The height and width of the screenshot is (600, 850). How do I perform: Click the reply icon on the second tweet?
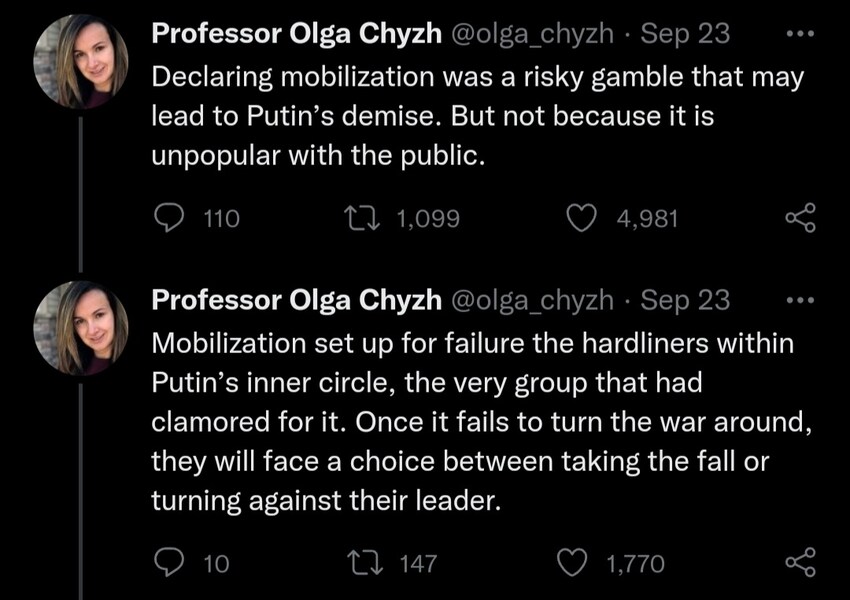(168, 561)
